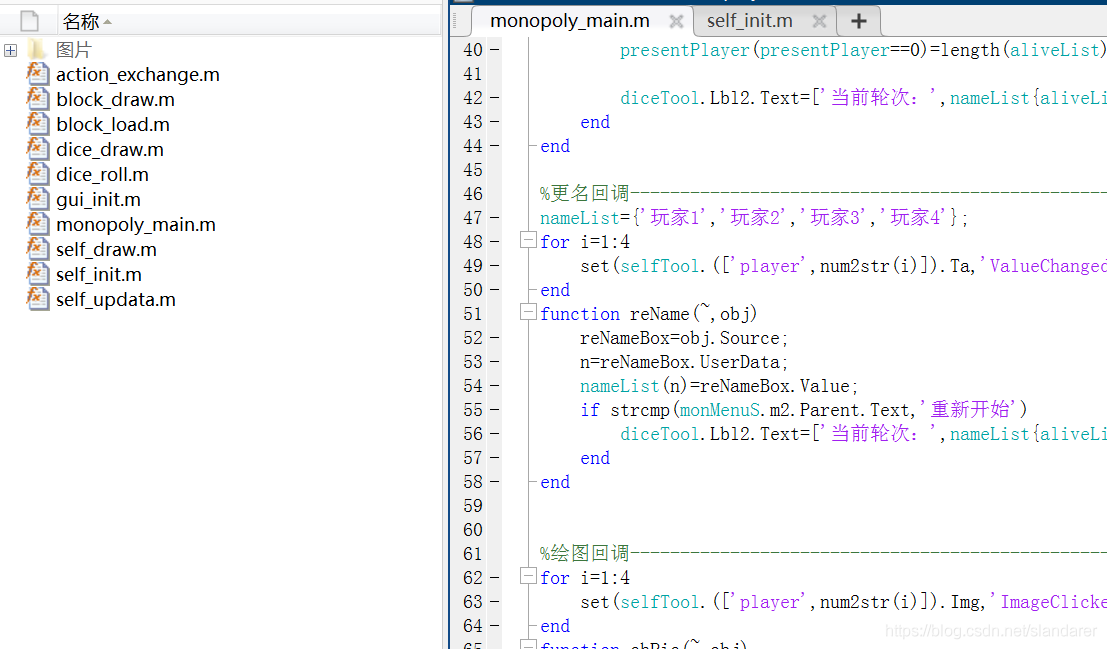Click the strcmp condition on line 55

803,410
